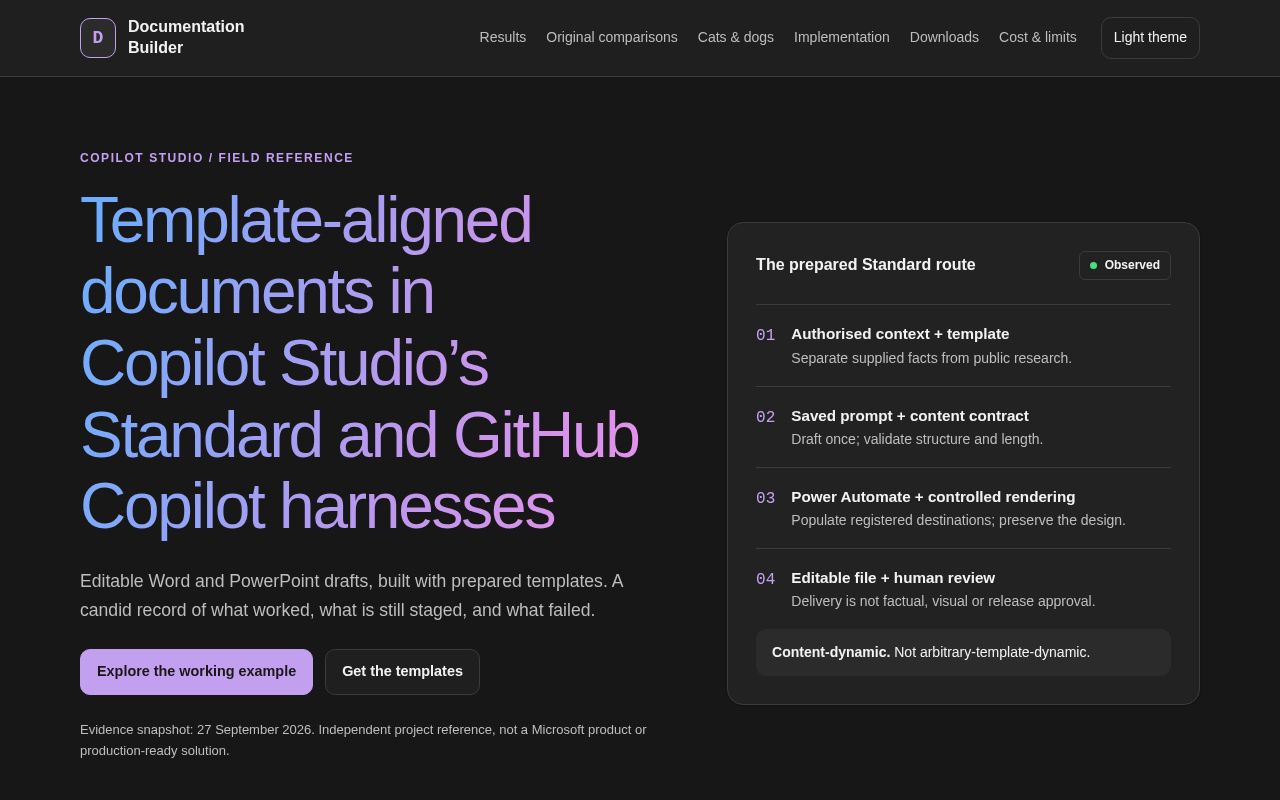Click Separate supplied facts from public research
1280x800 pixels.
(x=931, y=358)
